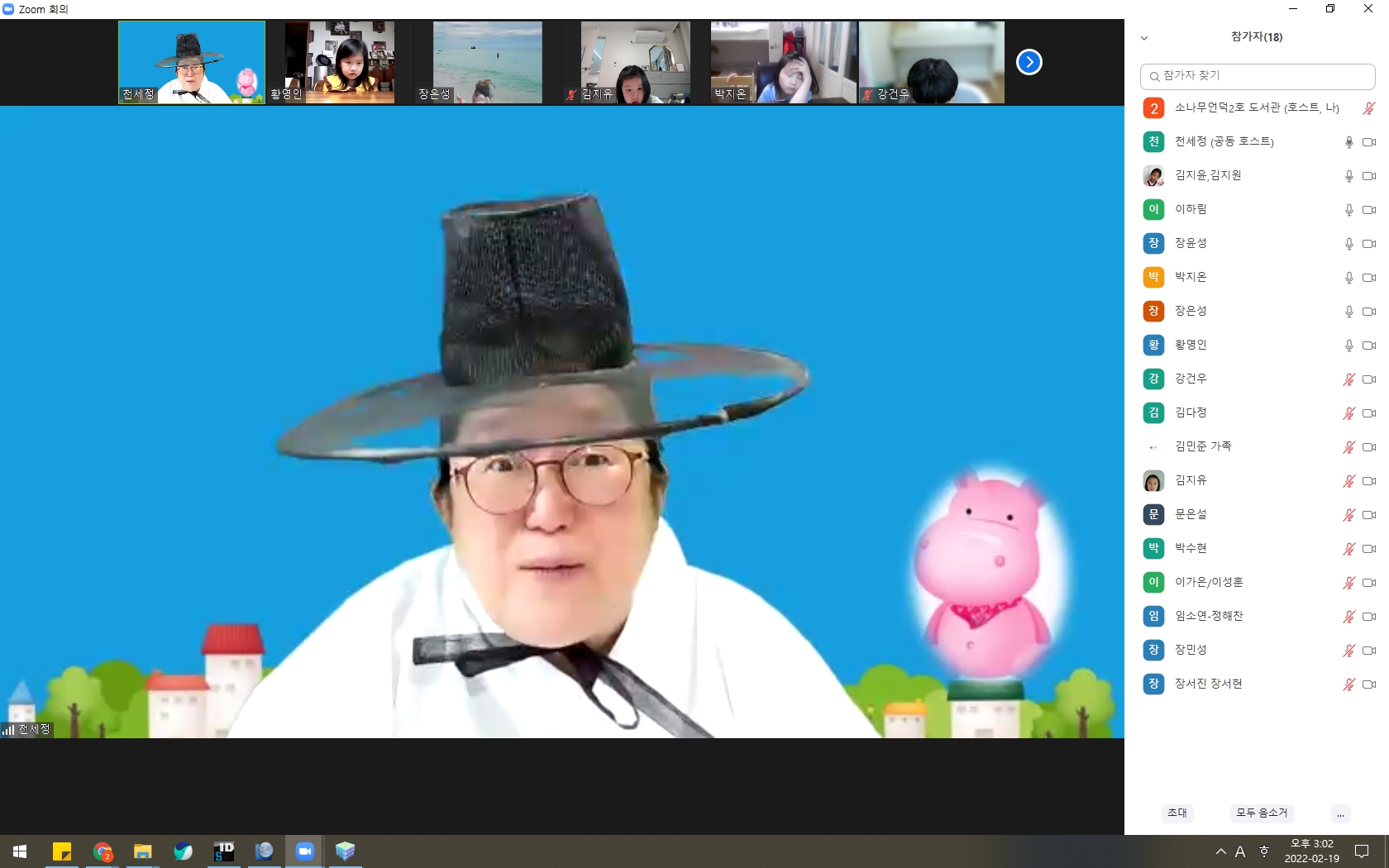Mute 황영인's microphone in participant list
This screenshot has width=1389, height=868.
pos(1348,346)
